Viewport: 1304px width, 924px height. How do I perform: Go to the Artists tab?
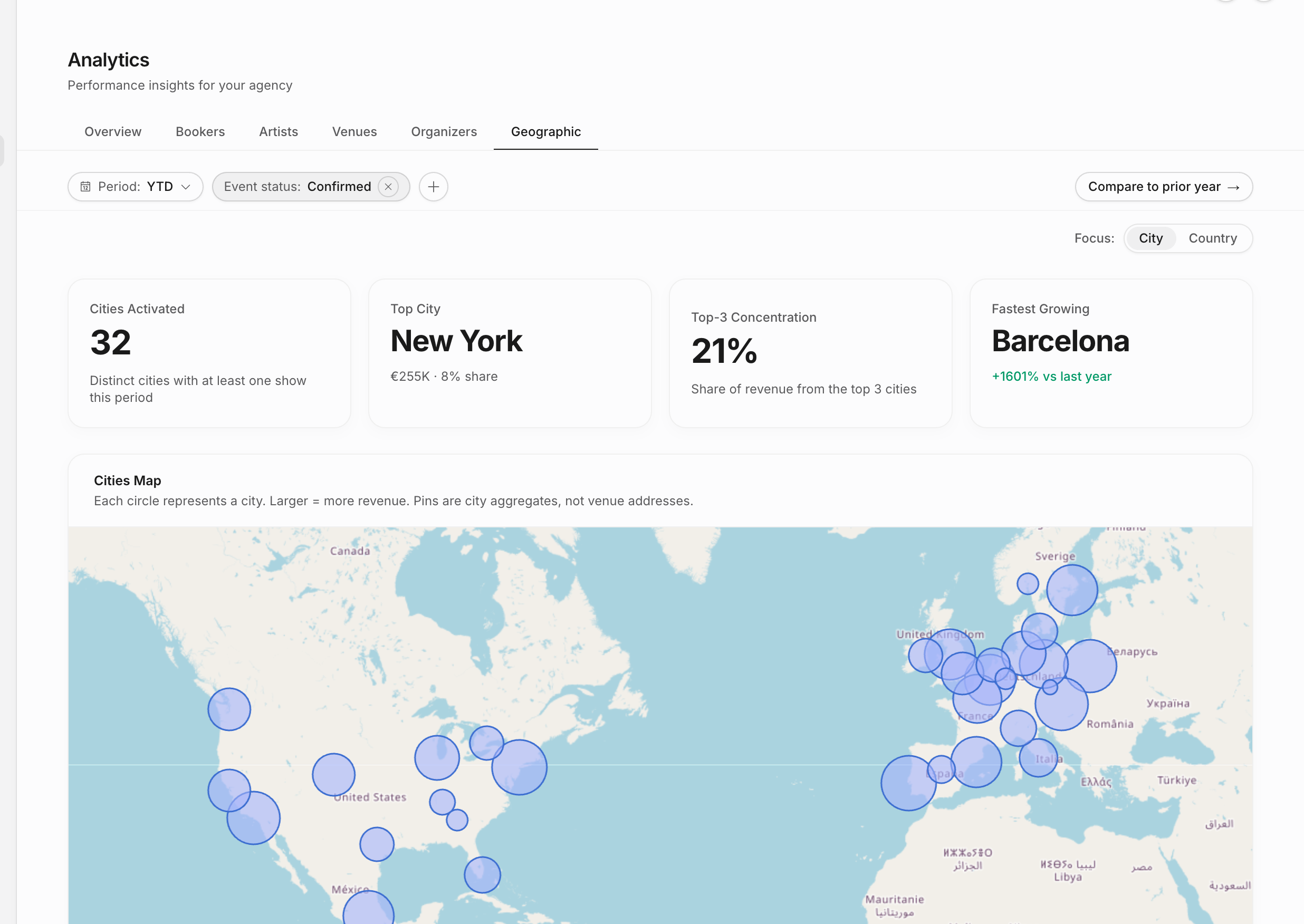click(x=278, y=131)
